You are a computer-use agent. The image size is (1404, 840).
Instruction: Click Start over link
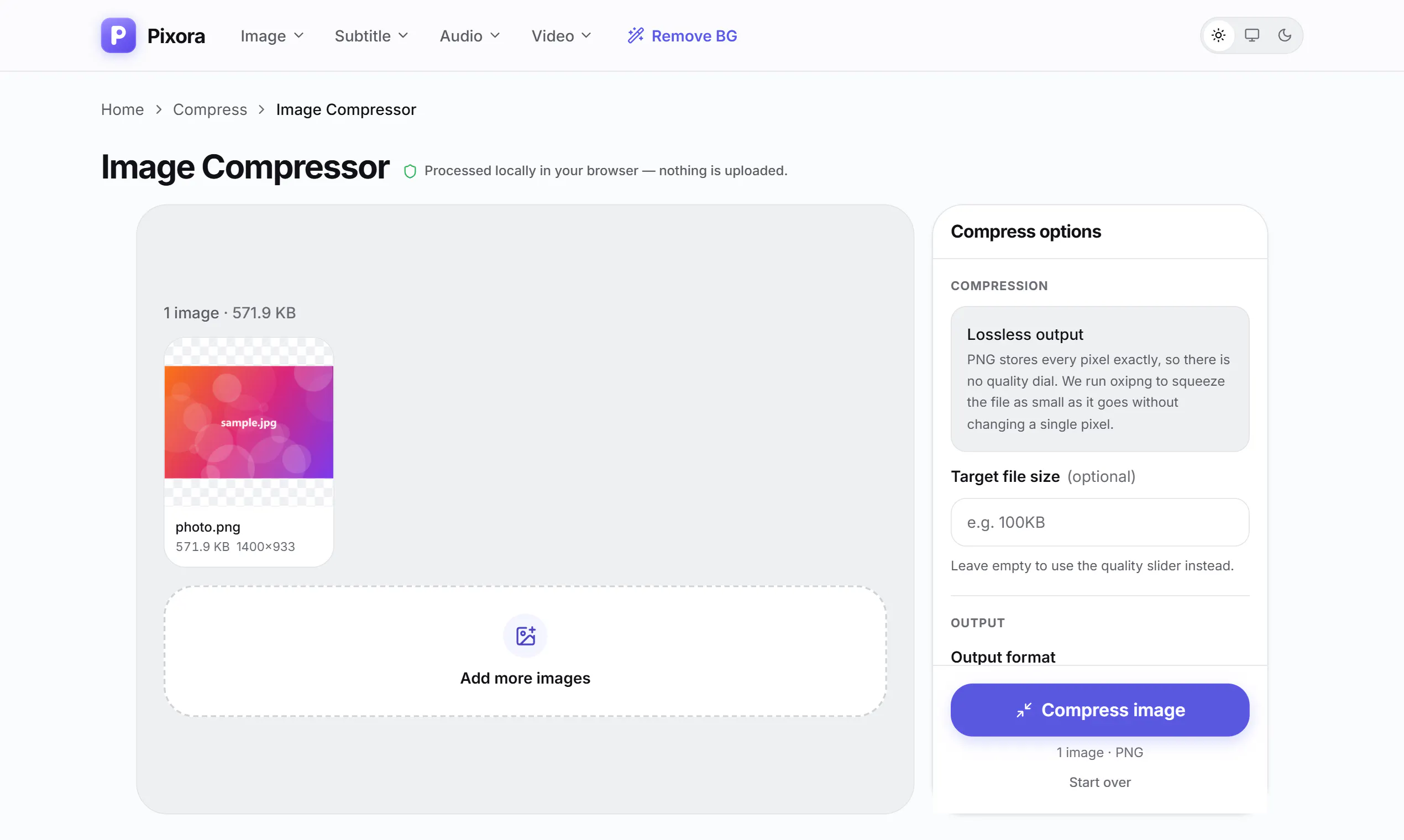tap(1099, 782)
